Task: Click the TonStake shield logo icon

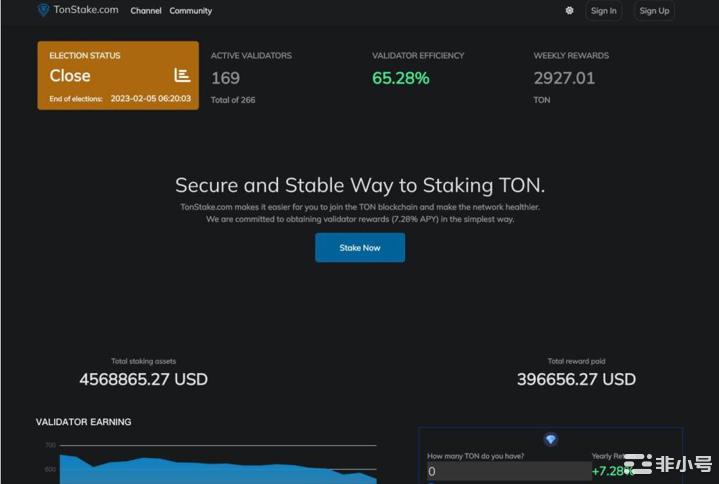Action: tap(43, 10)
